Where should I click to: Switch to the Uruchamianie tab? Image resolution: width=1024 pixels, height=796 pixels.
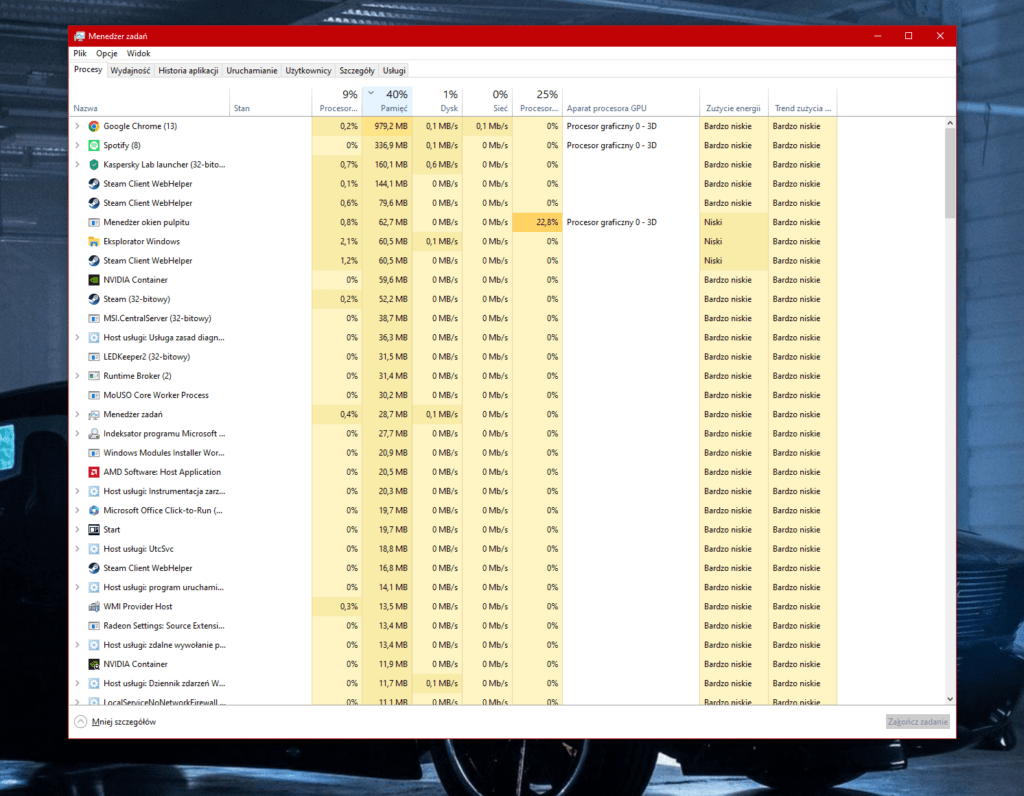251,71
